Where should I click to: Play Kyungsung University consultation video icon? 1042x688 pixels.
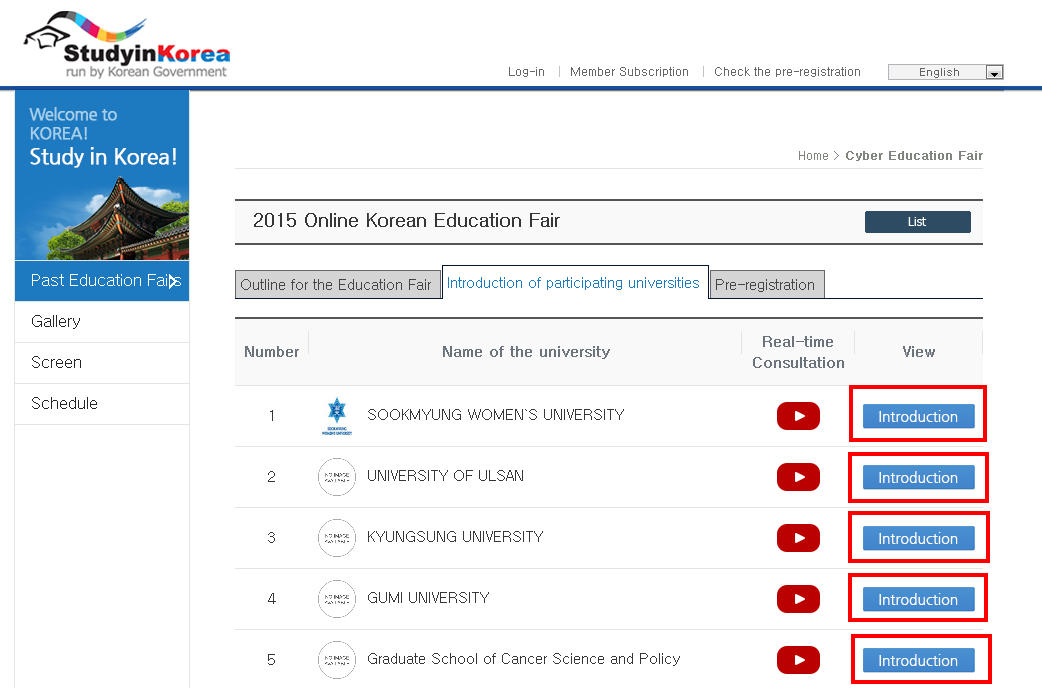point(798,538)
